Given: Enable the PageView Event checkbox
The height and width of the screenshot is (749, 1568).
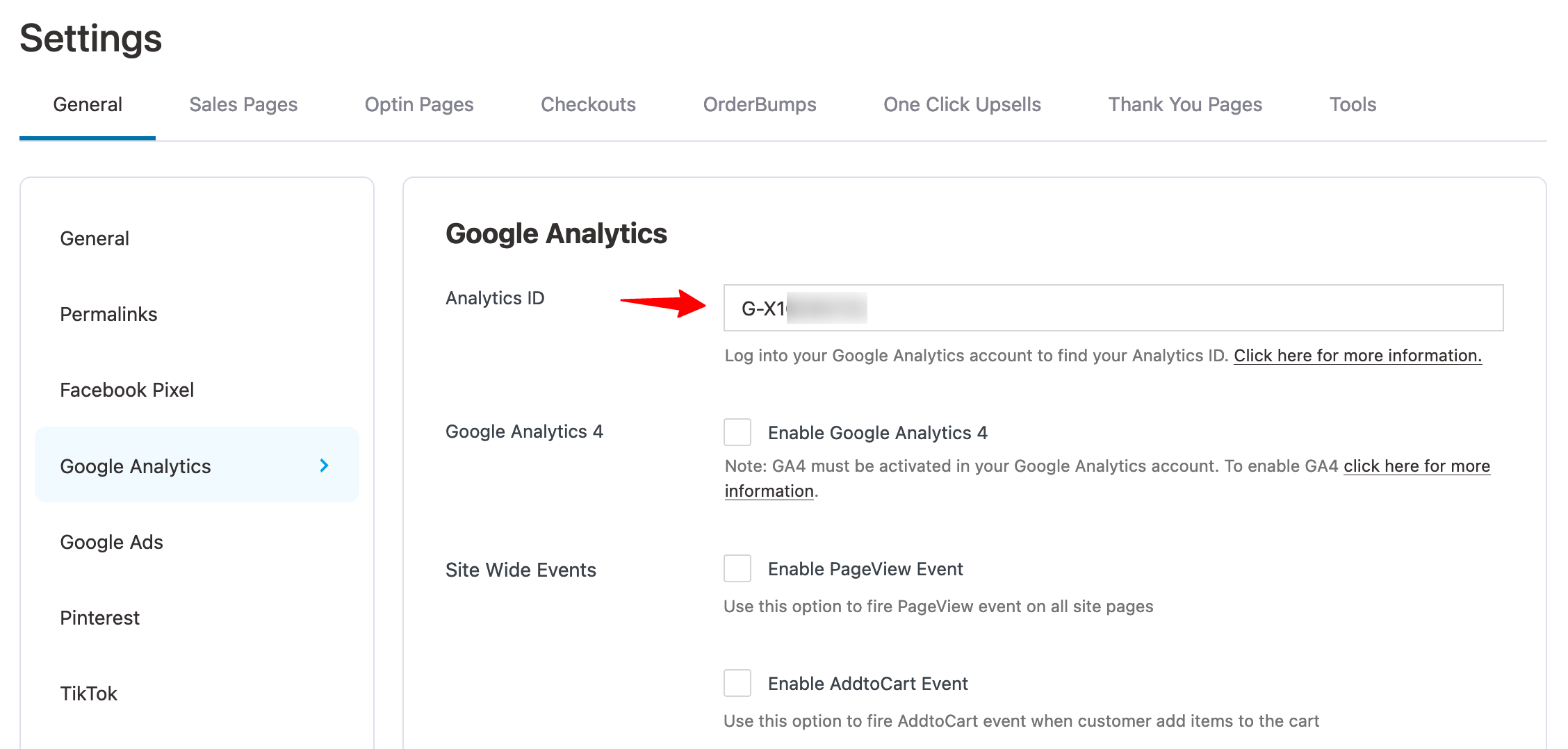Looking at the screenshot, I should (737, 568).
